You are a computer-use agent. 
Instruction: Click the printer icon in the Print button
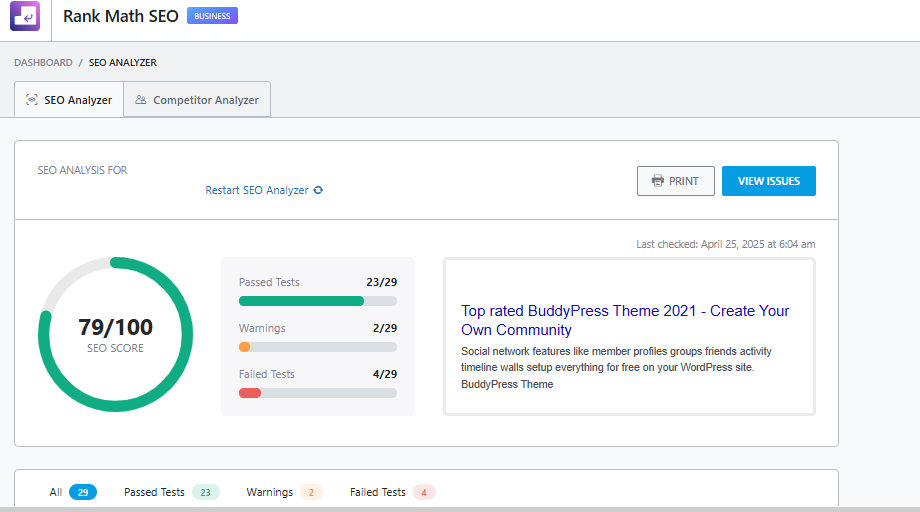coord(658,181)
